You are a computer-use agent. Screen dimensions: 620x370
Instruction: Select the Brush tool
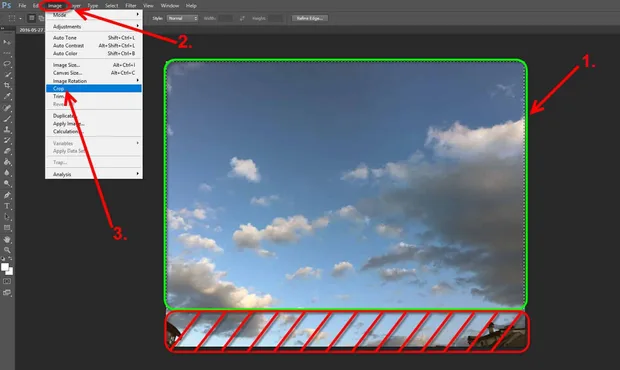click(7, 119)
